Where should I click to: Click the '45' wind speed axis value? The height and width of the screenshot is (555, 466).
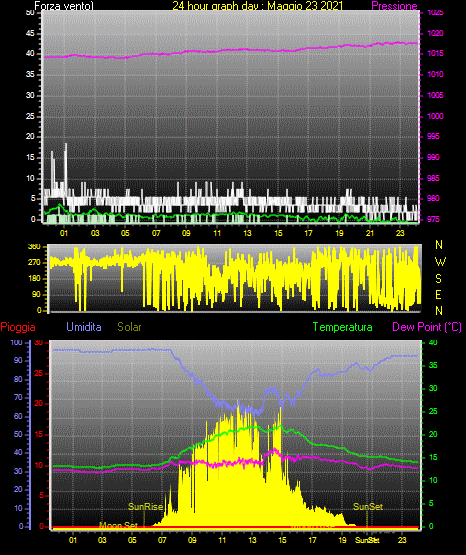tap(30, 34)
